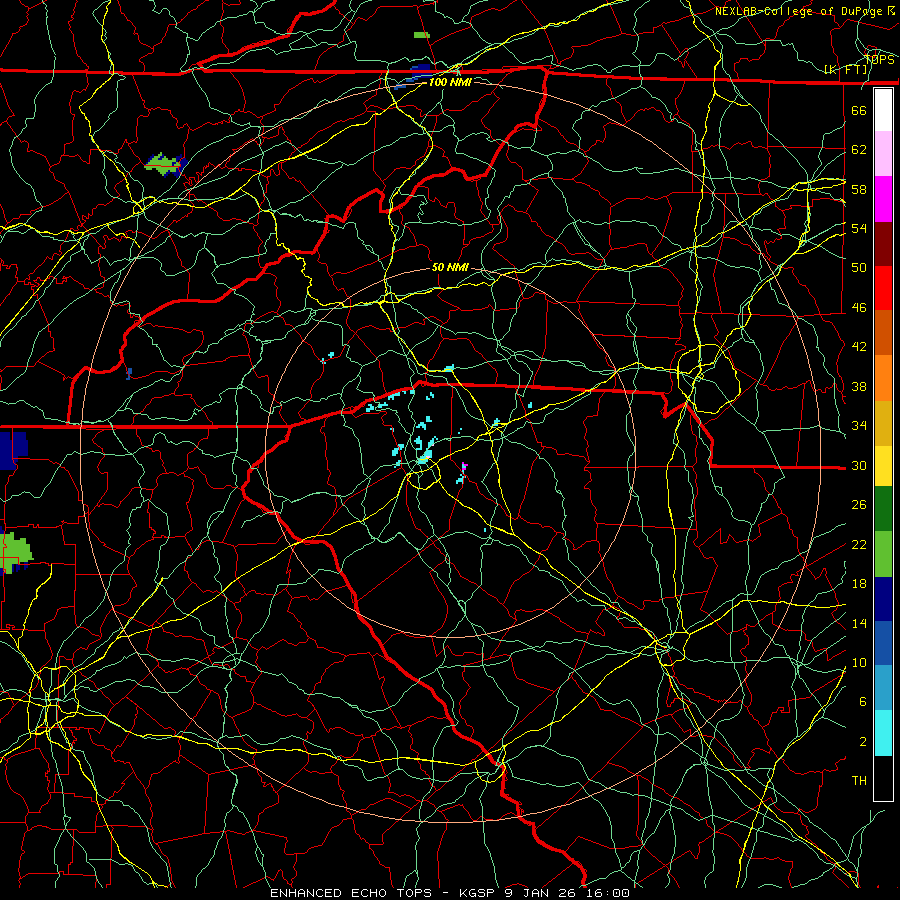Click the legend value '66'

point(859,110)
